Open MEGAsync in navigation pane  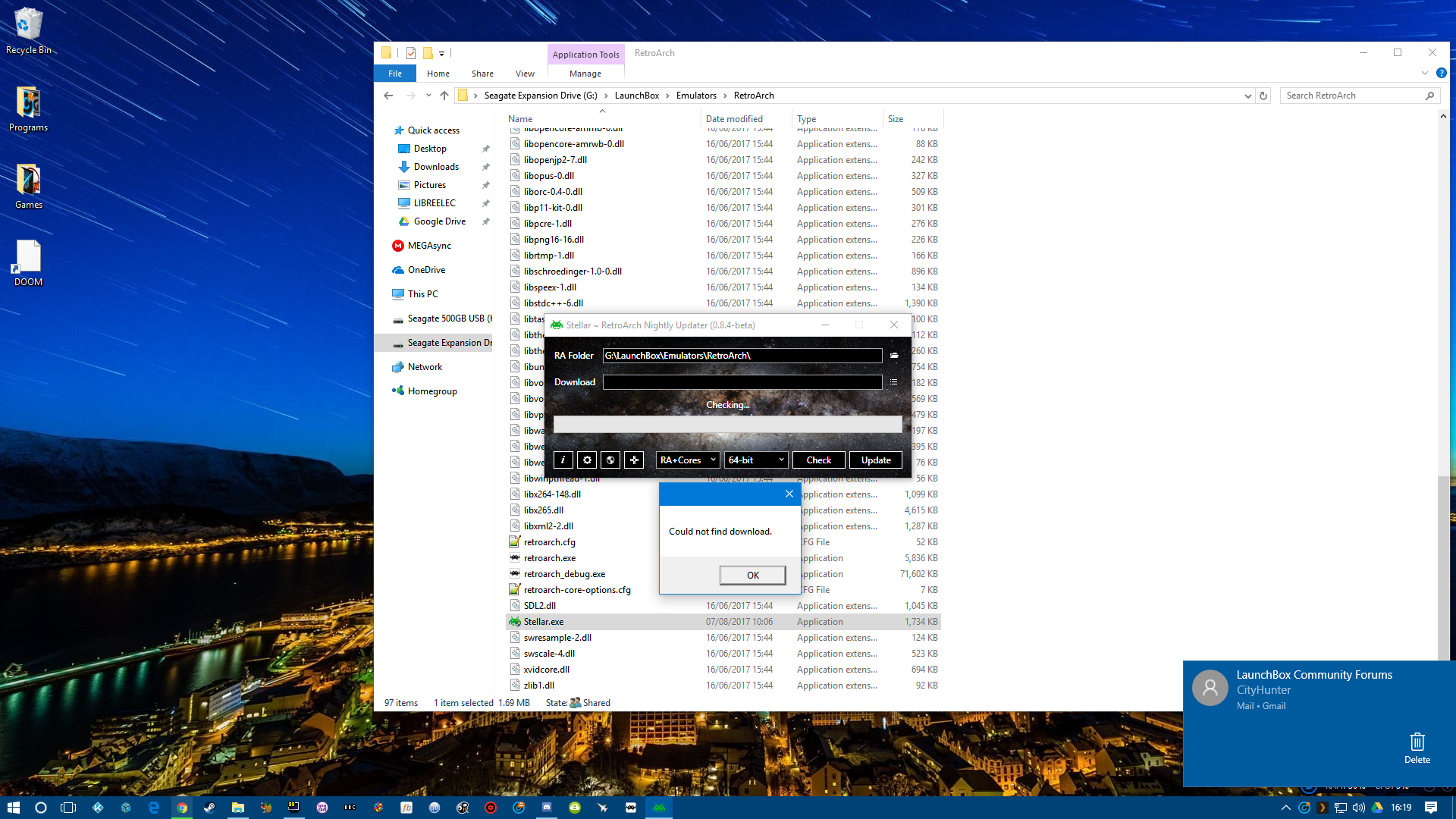point(429,246)
